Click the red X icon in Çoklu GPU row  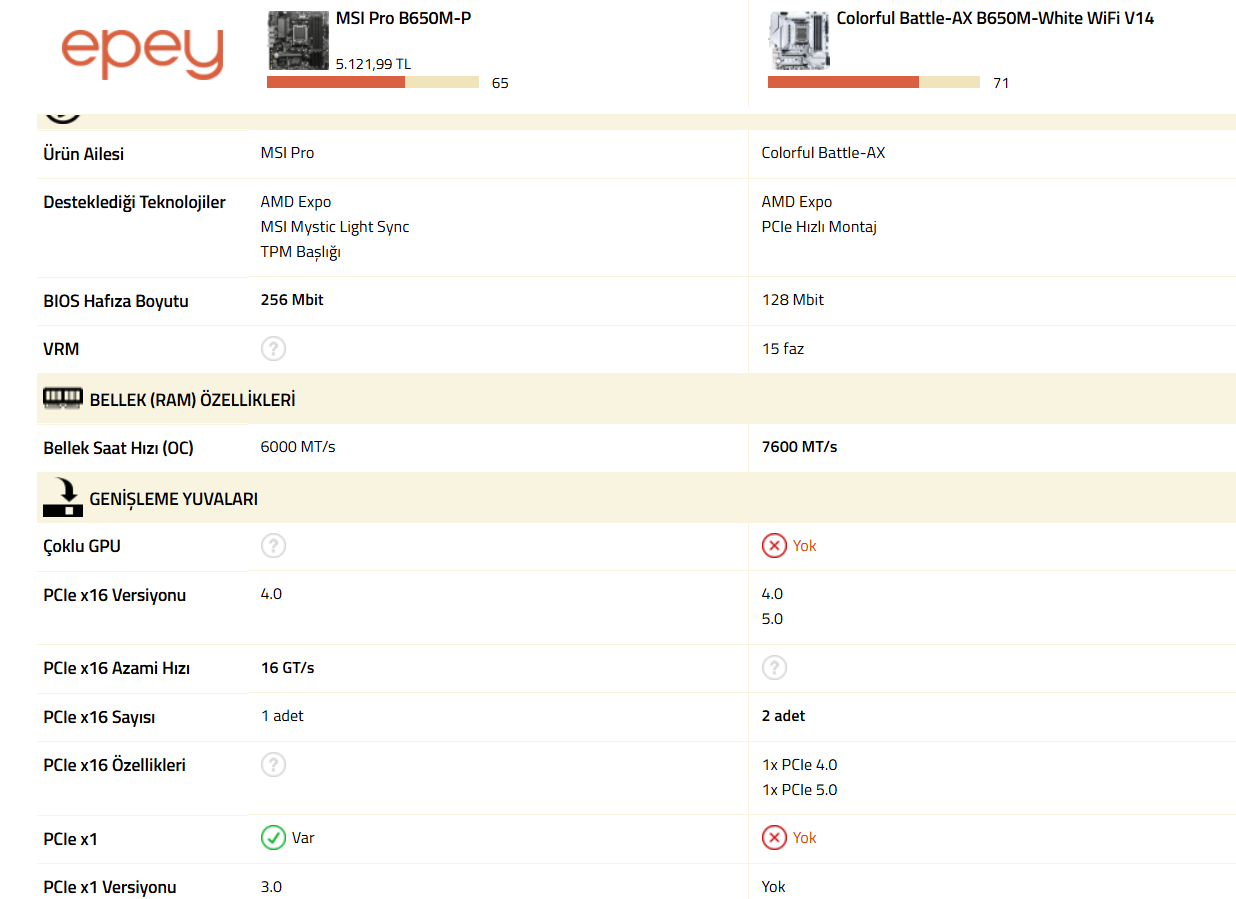[x=774, y=546]
